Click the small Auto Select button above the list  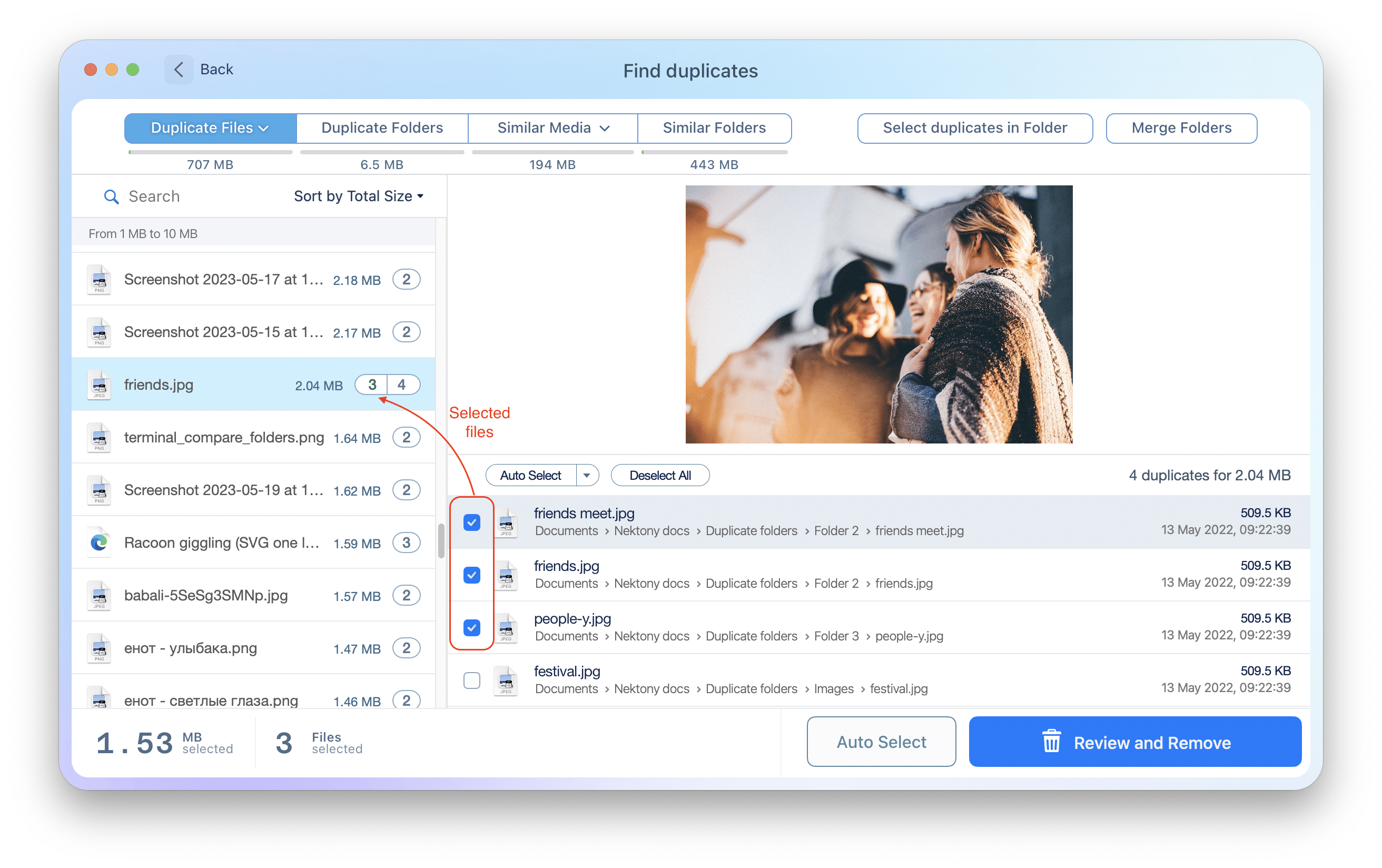click(530, 475)
